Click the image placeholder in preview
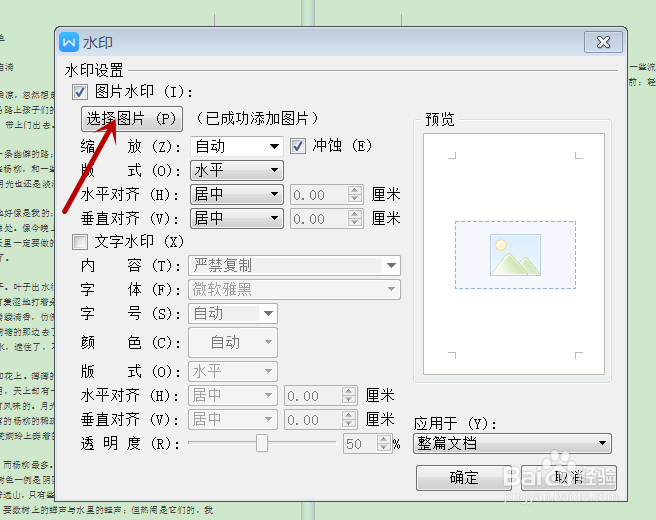The height and width of the screenshot is (520, 656). pos(515,255)
